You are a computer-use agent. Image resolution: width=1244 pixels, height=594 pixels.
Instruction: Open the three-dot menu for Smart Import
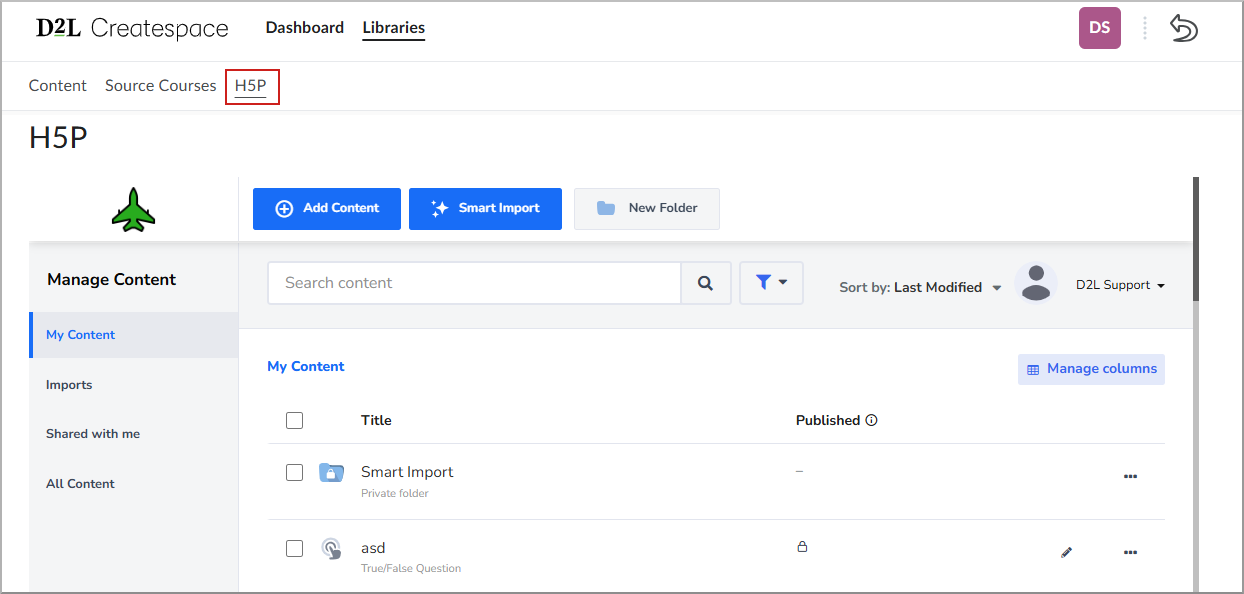(1130, 476)
